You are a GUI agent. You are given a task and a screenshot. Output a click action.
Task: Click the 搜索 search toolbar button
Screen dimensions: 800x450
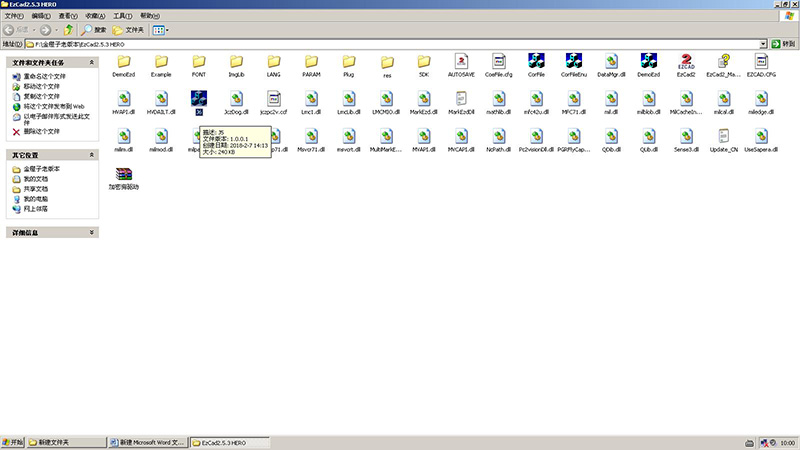click(94, 30)
